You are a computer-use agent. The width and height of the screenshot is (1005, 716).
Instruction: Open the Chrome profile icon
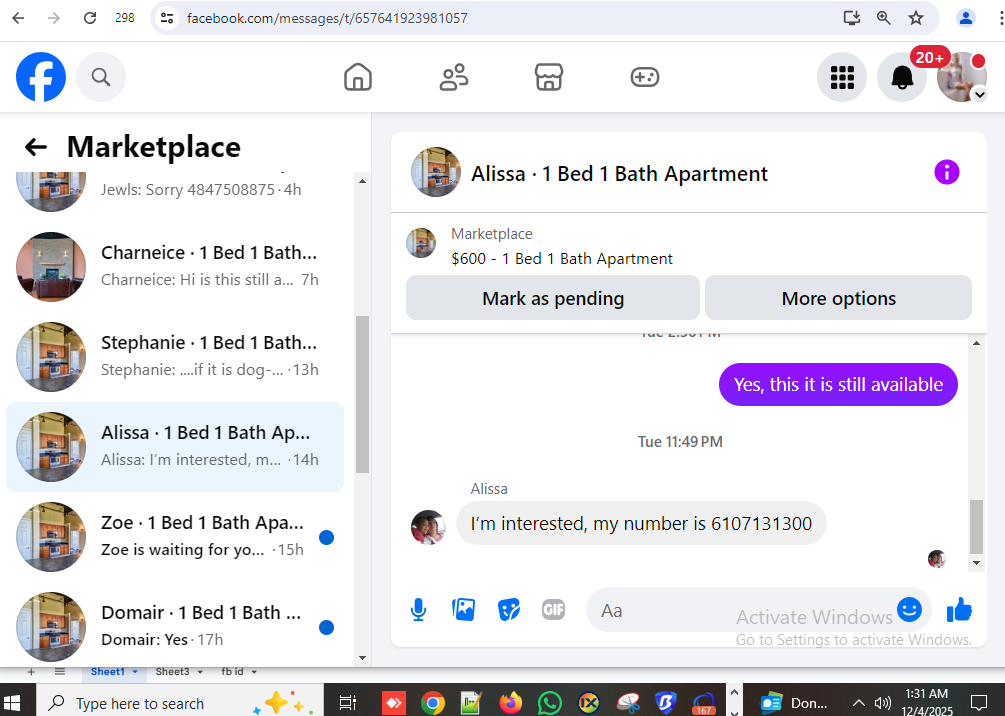pos(965,18)
